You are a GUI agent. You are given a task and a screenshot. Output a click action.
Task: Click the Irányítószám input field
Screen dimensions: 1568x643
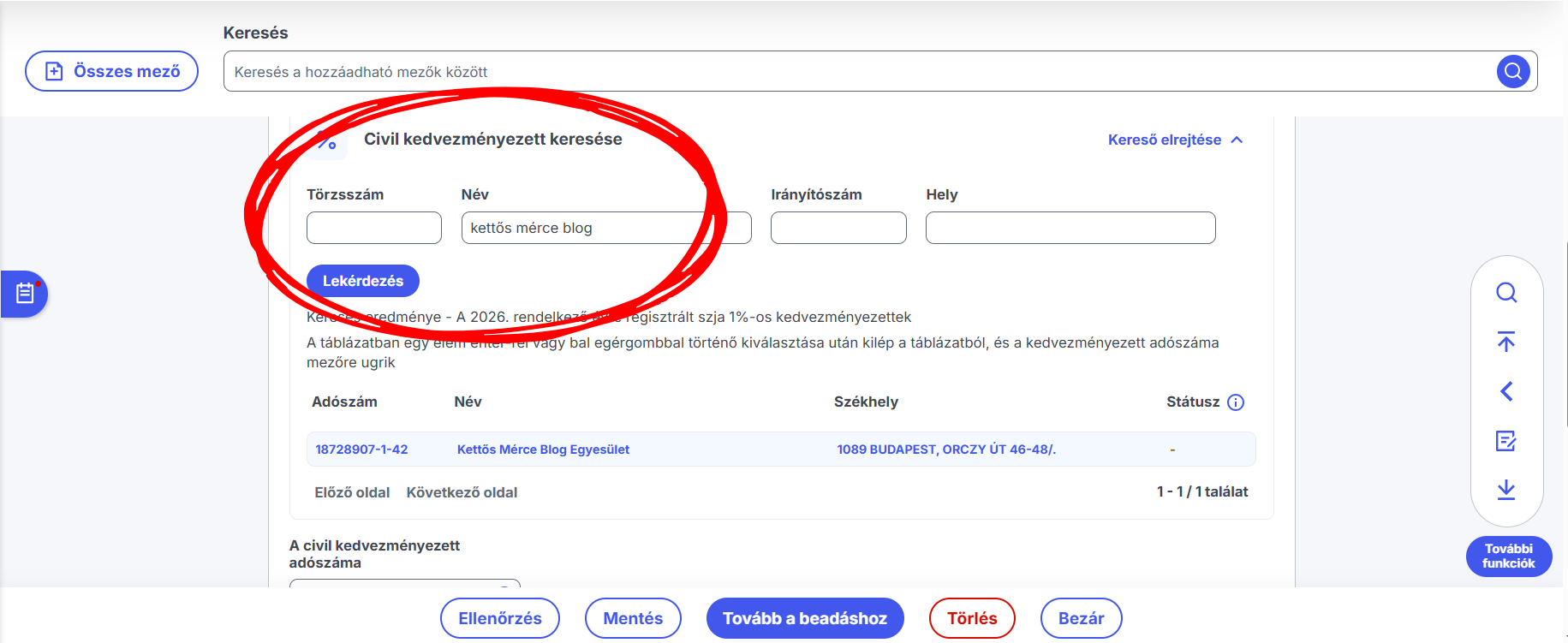tap(838, 228)
